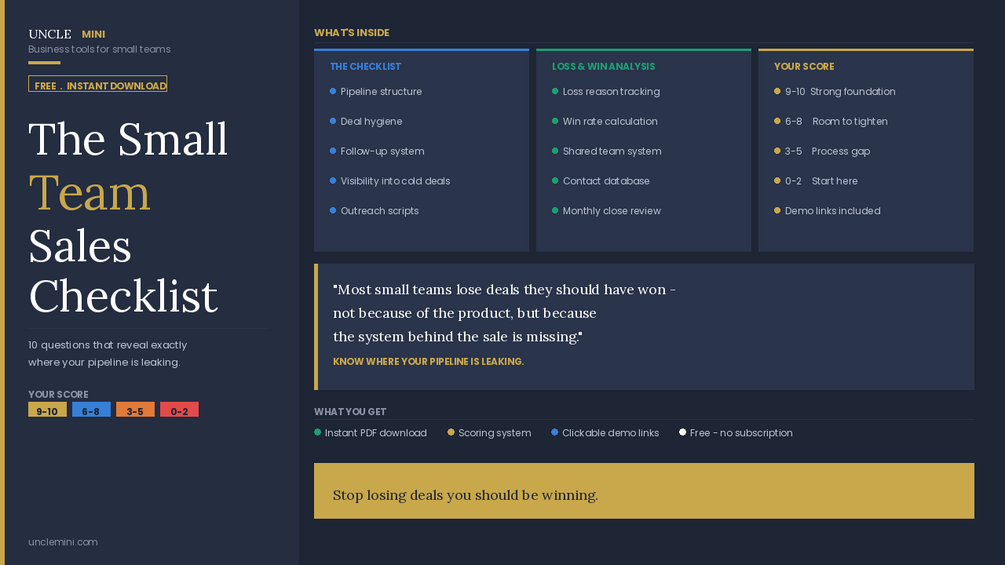1005x565 pixels.
Task: Click the FREE . INSTANT DOWNLOAD badge
Action: 98,85
